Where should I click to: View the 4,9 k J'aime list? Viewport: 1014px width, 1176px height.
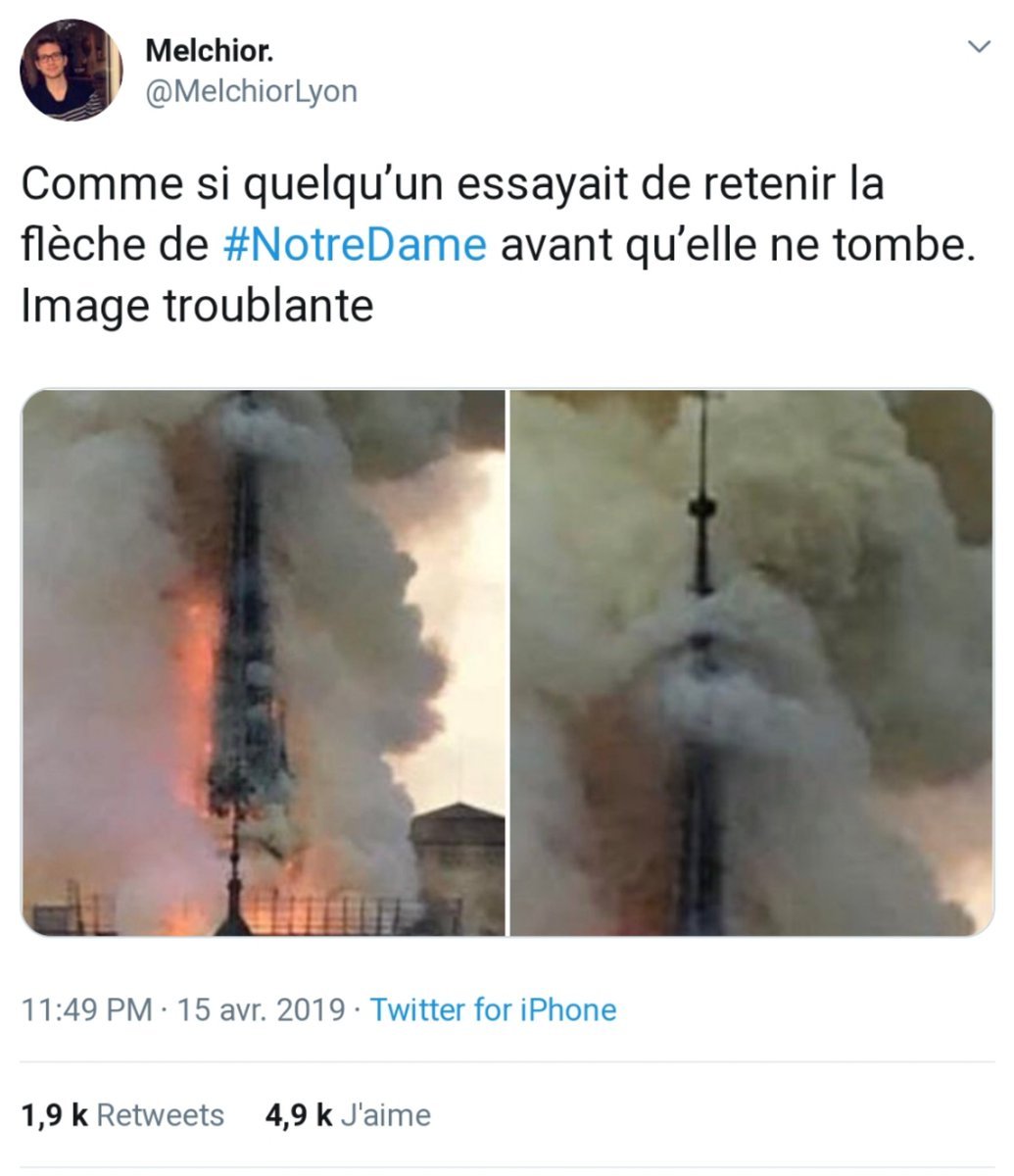[348, 1115]
